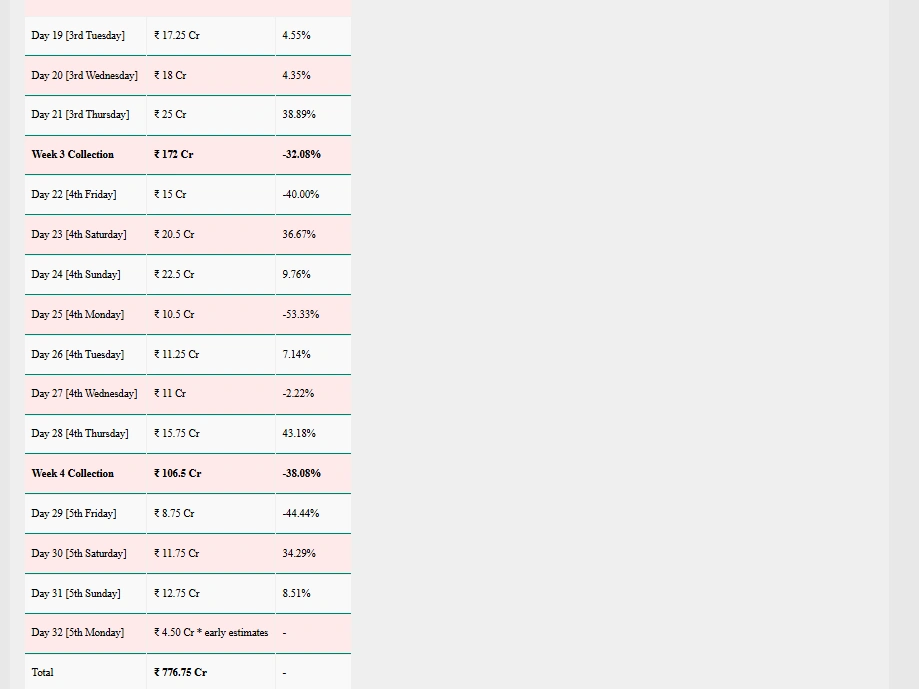The image size is (919, 689).
Task: Click the ₹ 12.75 Cr Sunday amount
Action: pyautogui.click(x=176, y=593)
